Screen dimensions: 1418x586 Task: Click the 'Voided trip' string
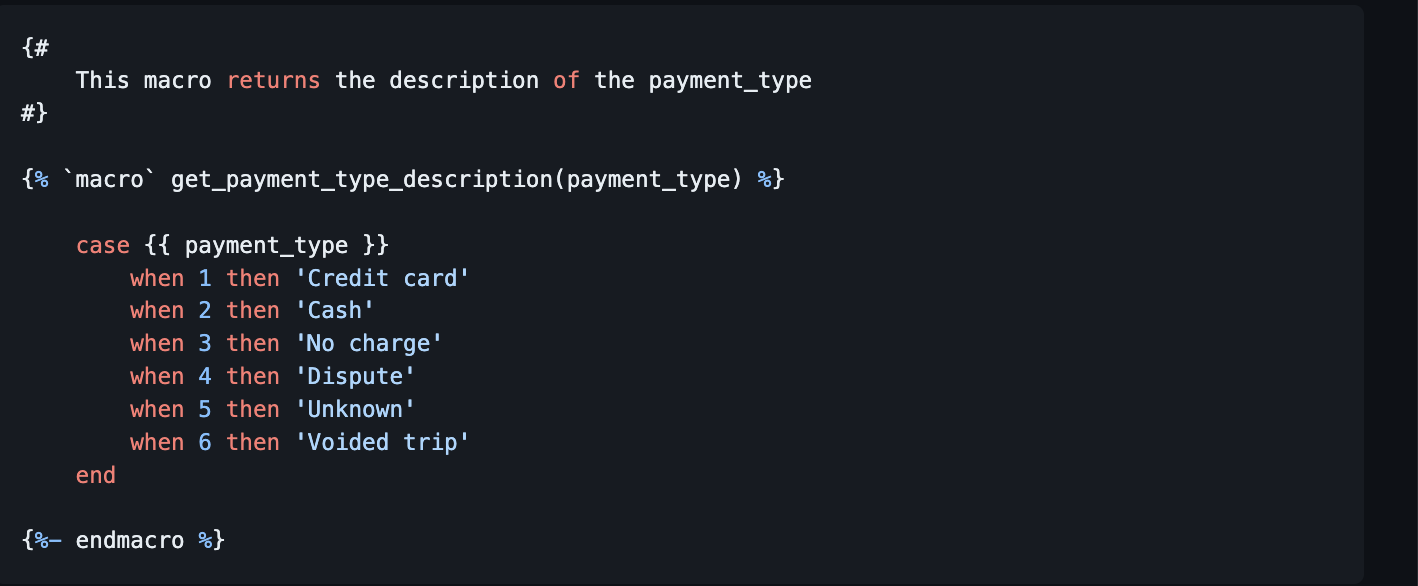point(382,442)
